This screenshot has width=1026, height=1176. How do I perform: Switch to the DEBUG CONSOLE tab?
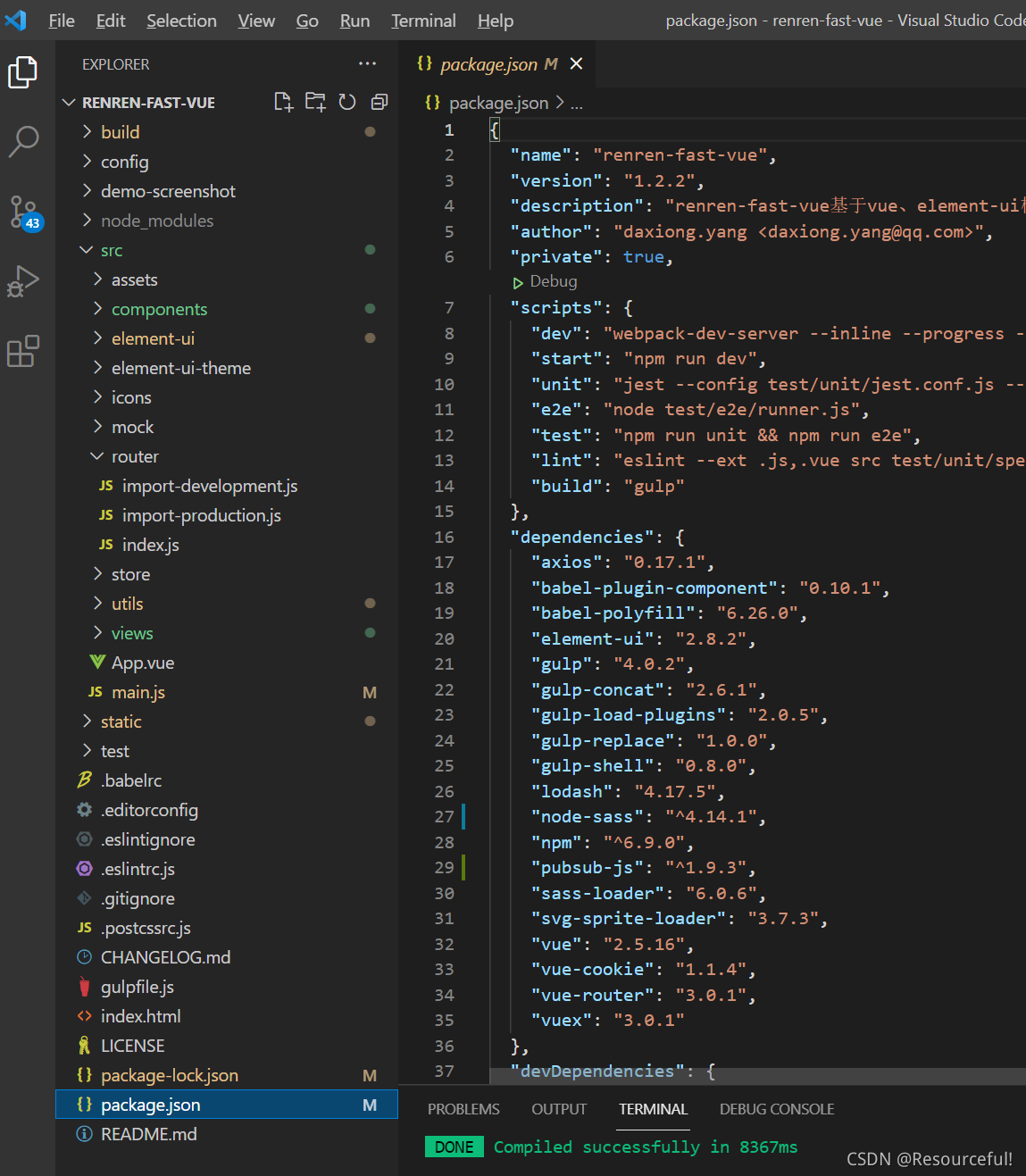777,1109
